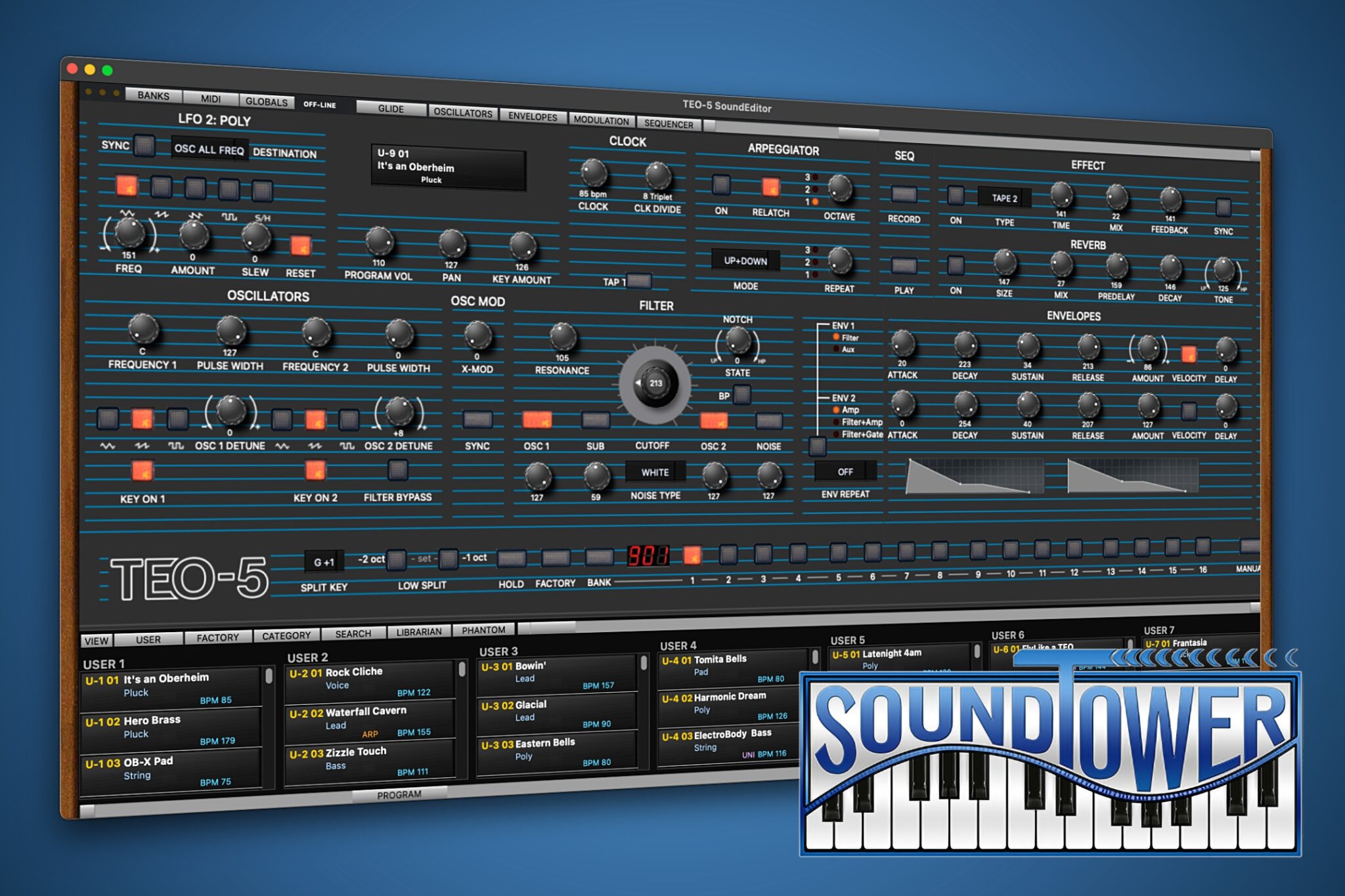Open the WHITE noise type selector

tap(655, 472)
